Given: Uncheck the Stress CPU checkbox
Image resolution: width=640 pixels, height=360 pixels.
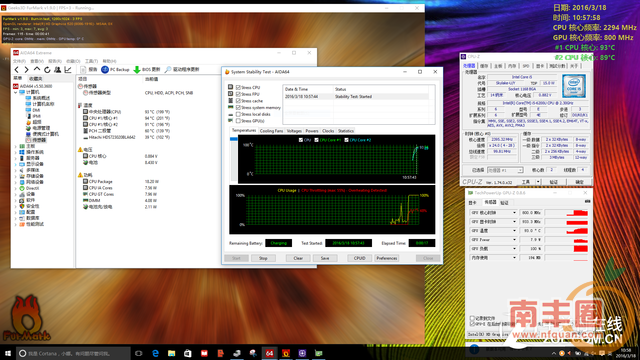Looking at the screenshot, I should click(x=238, y=87).
